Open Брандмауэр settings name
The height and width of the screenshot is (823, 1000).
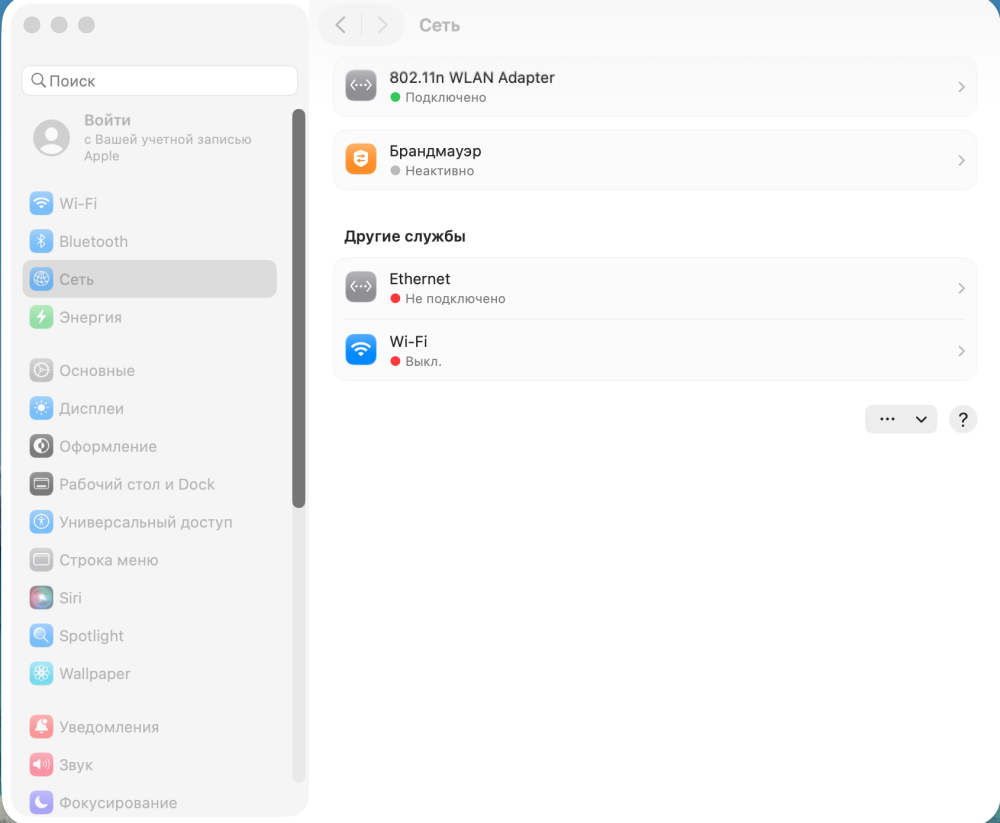click(435, 151)
